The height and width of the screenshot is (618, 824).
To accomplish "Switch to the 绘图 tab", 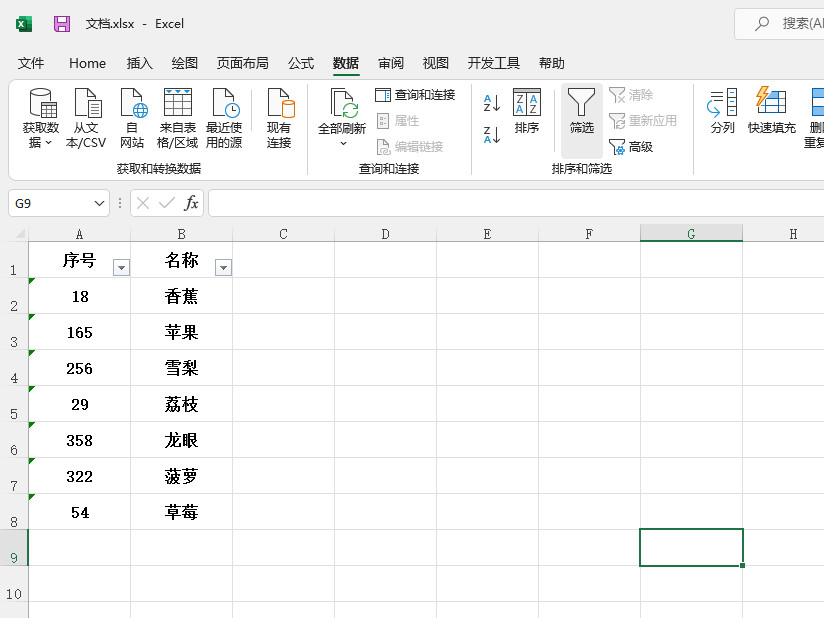I will tap(184, 63).
